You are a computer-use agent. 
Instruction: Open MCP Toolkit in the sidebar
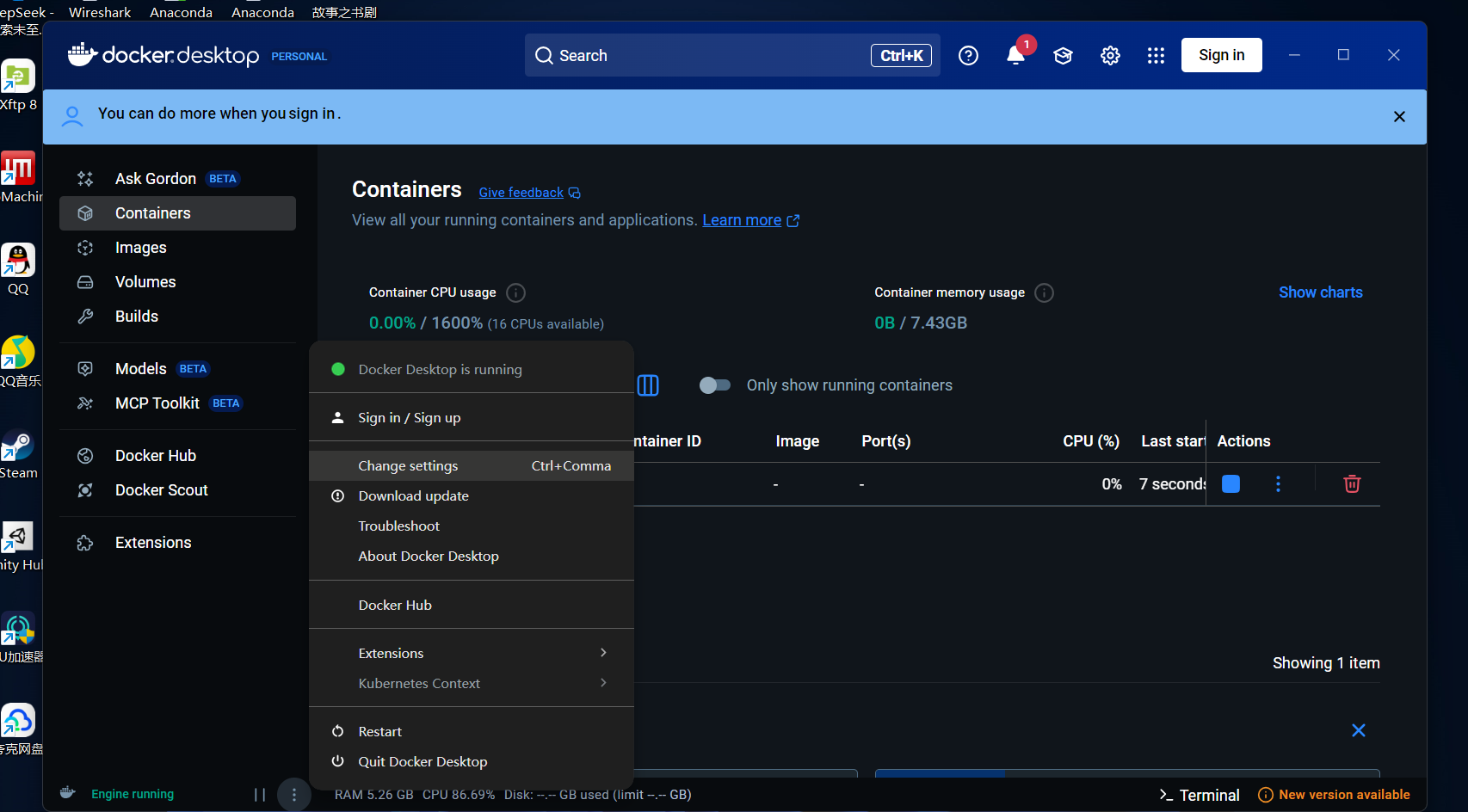click(x=177, y=403)
